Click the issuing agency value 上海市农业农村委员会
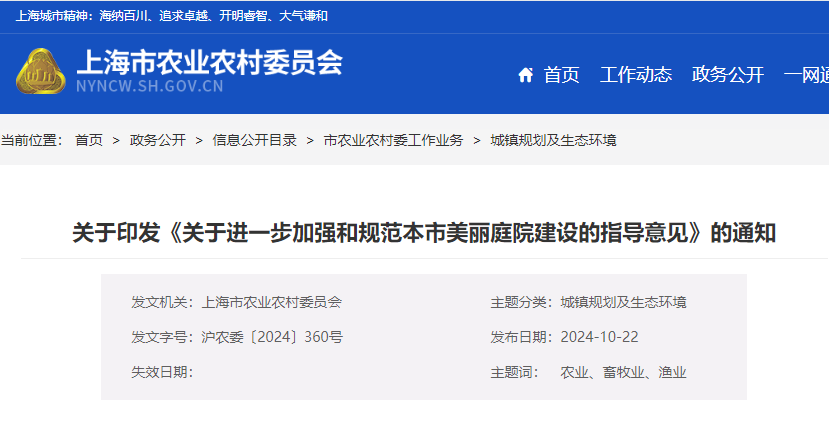This screenshot has width=829, height=427. (272, 302)
